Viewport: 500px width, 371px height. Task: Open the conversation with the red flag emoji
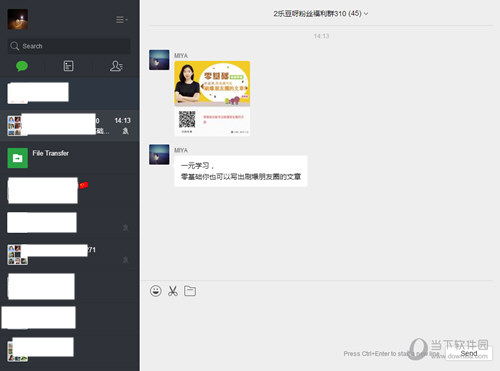[x=70, y=190]
